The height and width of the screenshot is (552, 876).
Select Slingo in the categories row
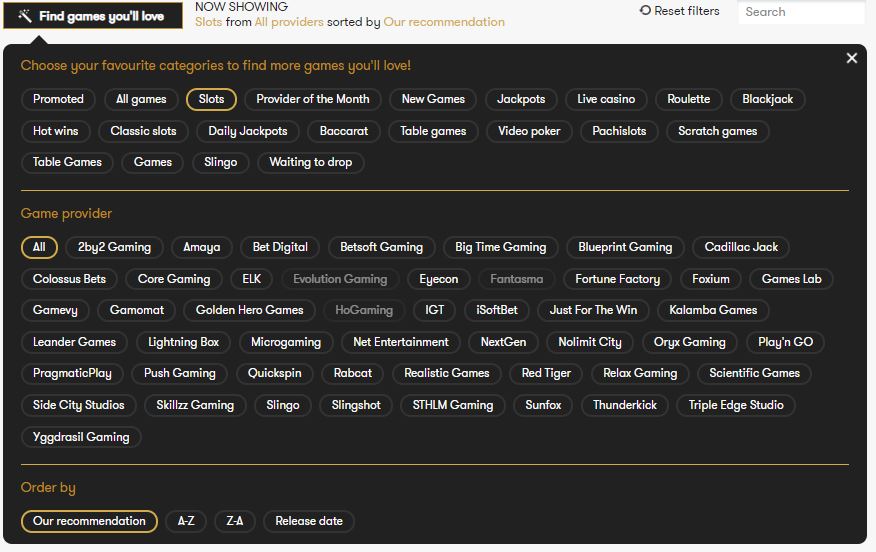pyautogui.click(x=221, y=162)
